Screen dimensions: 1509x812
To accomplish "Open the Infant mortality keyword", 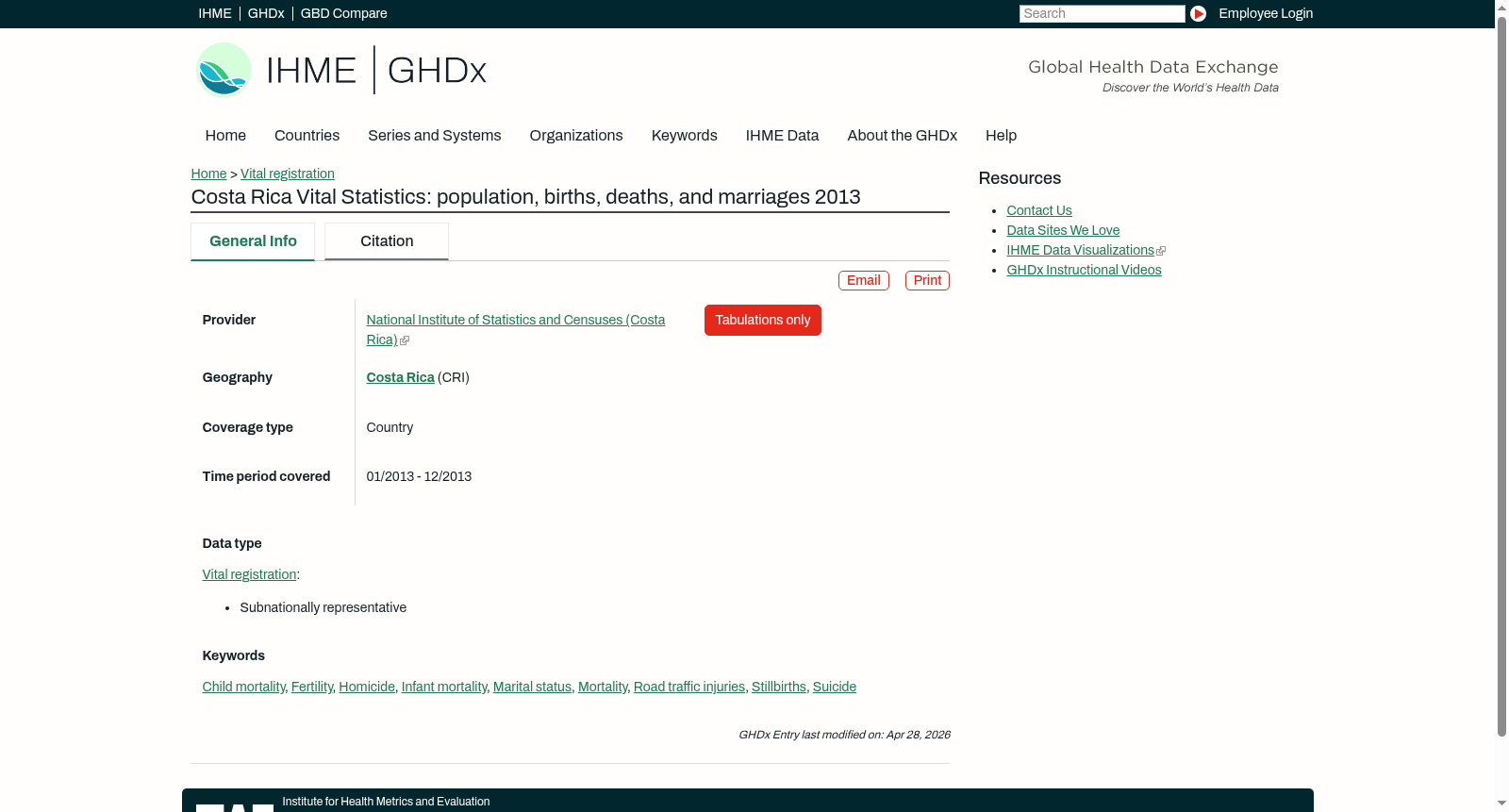I will tap(444, 687).
